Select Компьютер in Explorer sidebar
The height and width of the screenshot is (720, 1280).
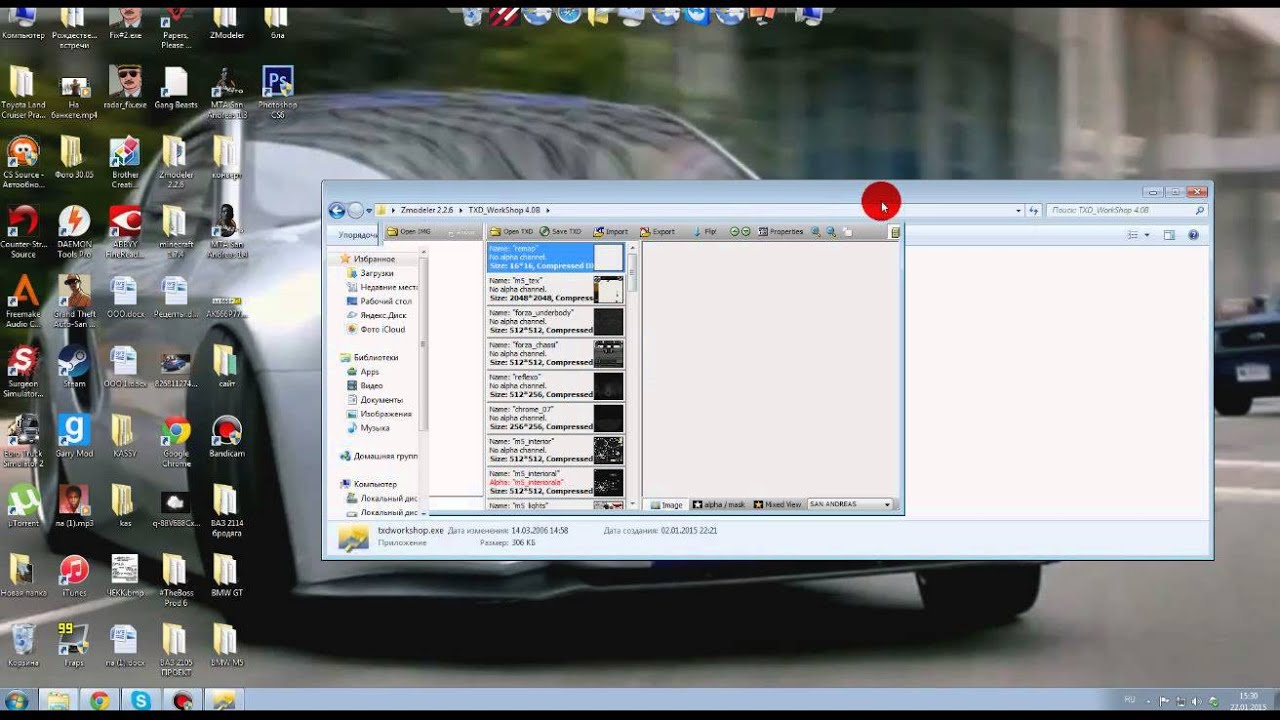pos(368,484)
